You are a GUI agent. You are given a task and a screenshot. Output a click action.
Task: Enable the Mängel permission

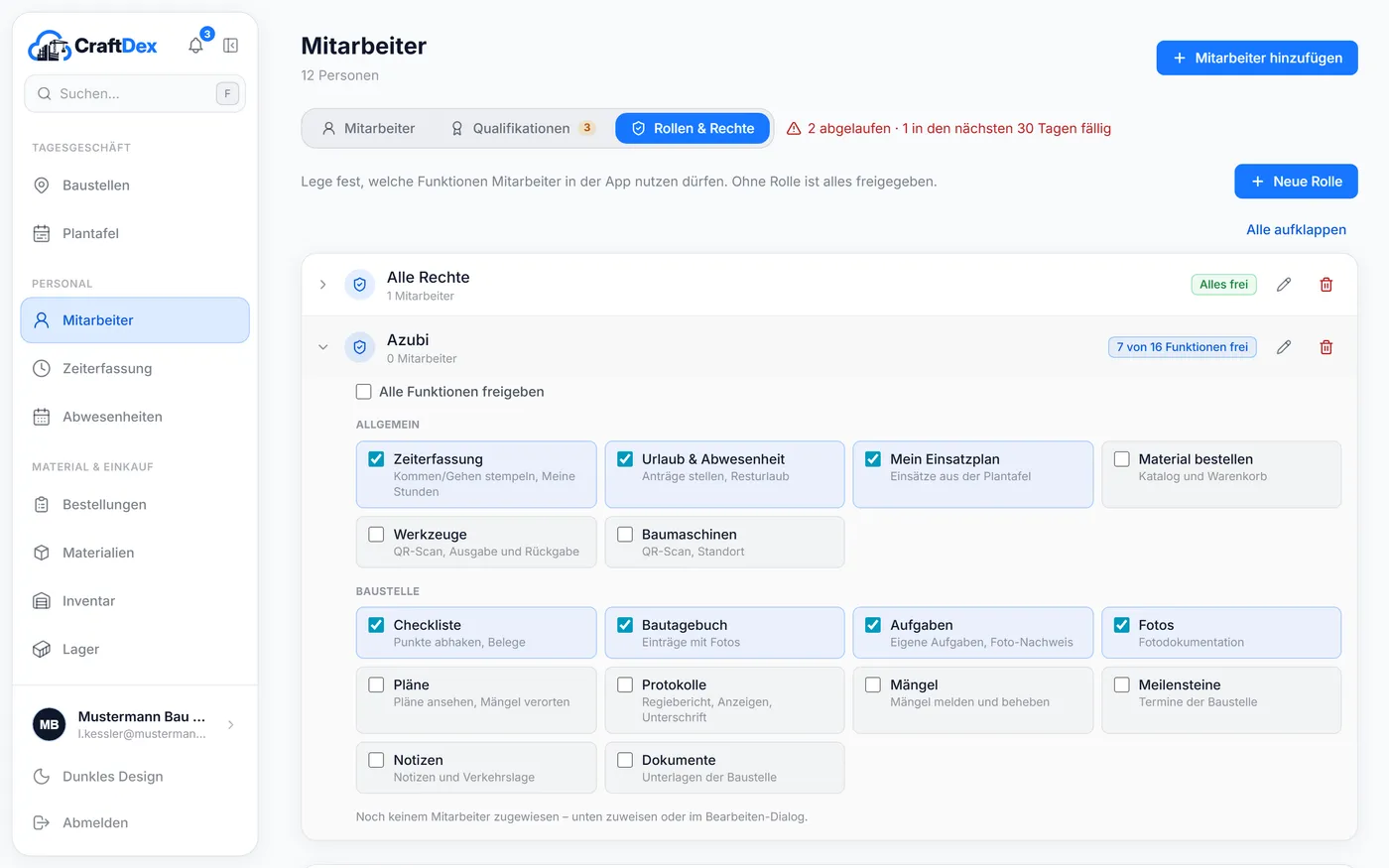(x=873, y=684)
